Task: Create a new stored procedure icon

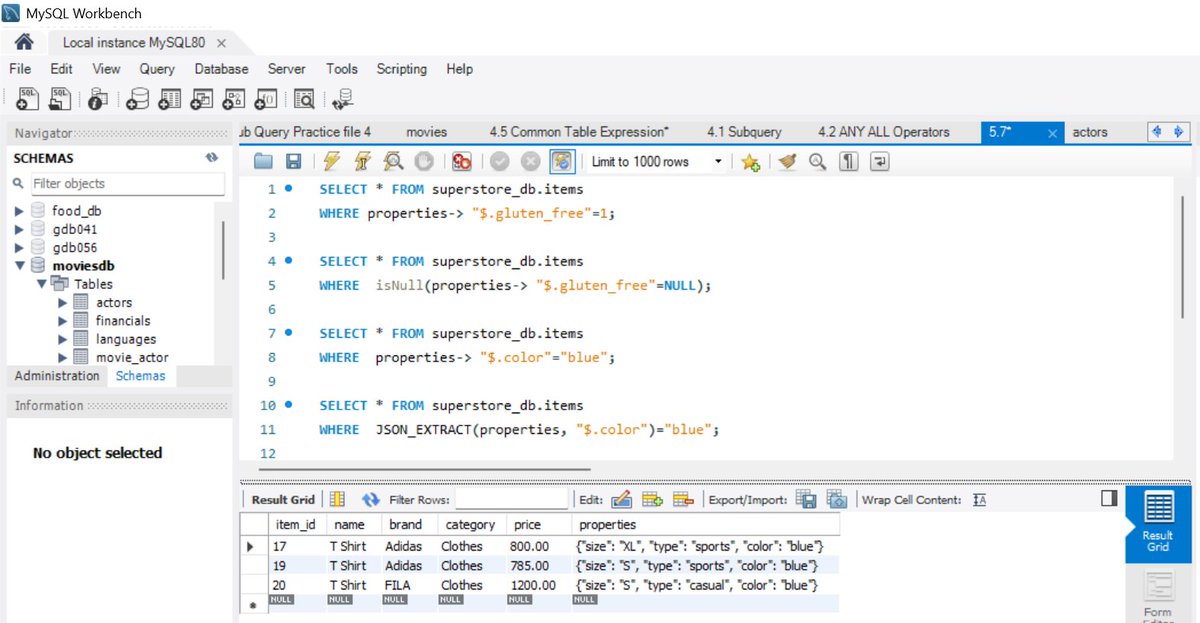Action: (234, 98)
